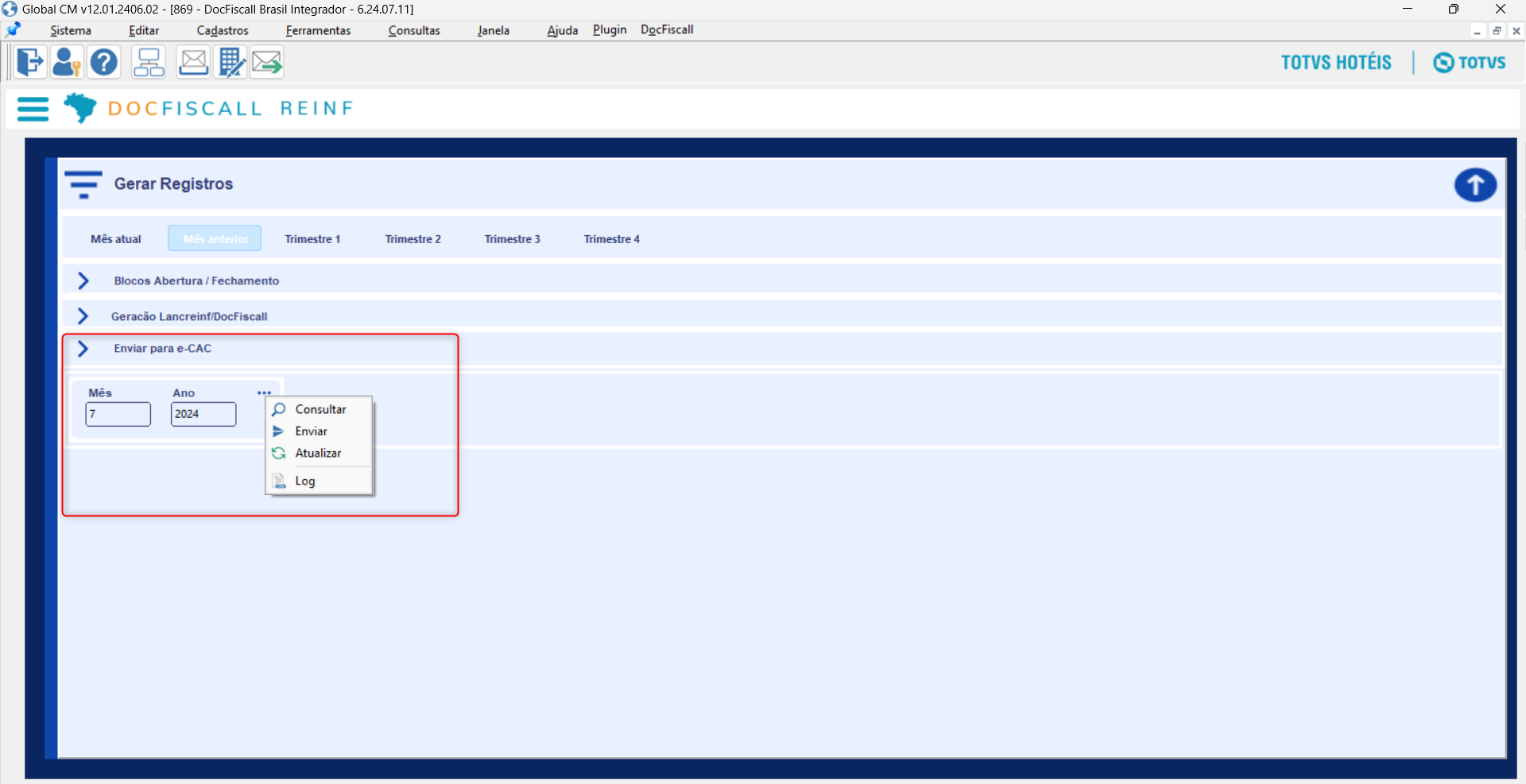Choose Enviar from the context menu
This screenshot has height=784, width=1526.
(320, 431)
